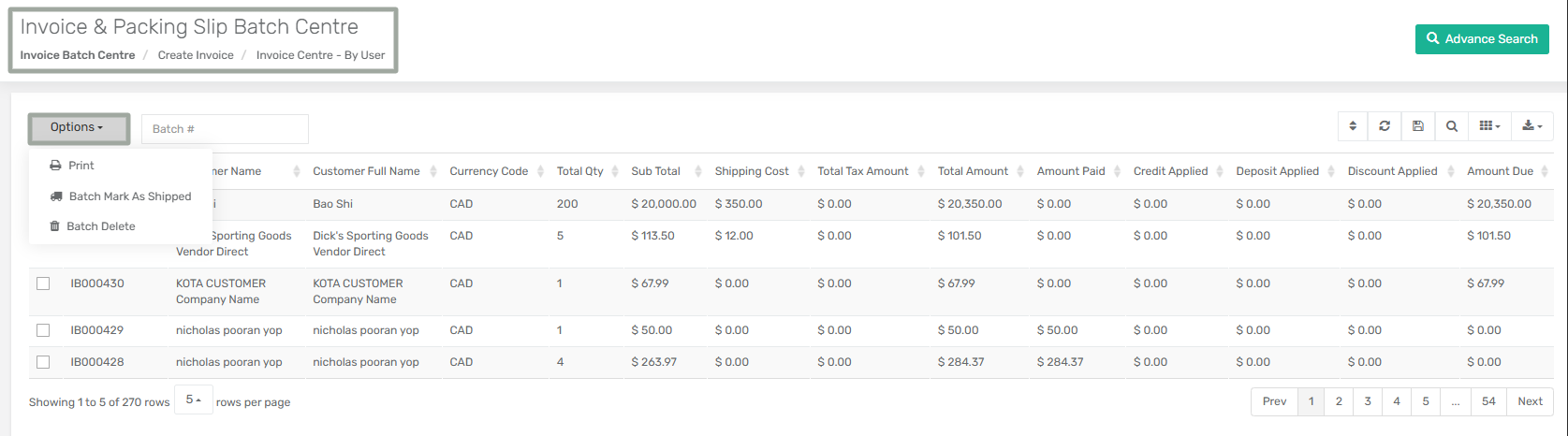Click the magnifier search icon in table toolbar
Viewport: 1568px width, 436px height.
1452,126
